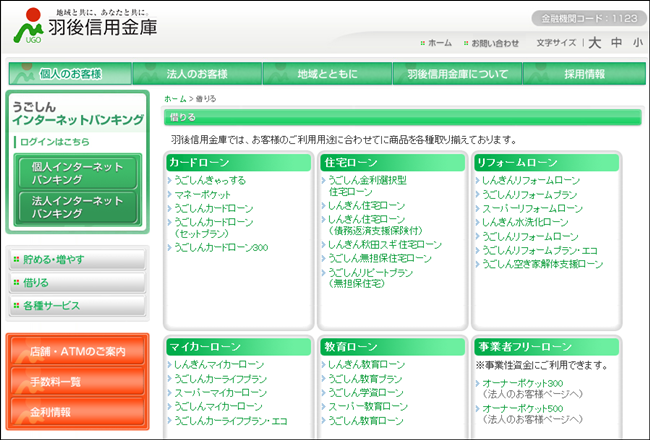Click the 住宅ローン section header
This screenshot has height=440, width=650.
393,163
